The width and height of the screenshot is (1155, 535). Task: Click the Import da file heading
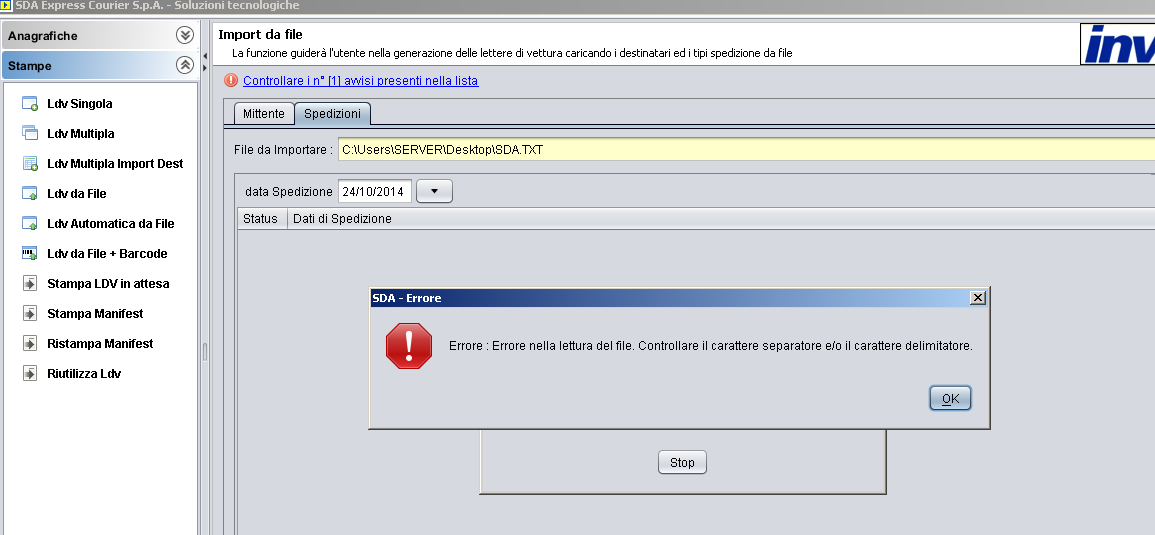[x=260, y=35]
